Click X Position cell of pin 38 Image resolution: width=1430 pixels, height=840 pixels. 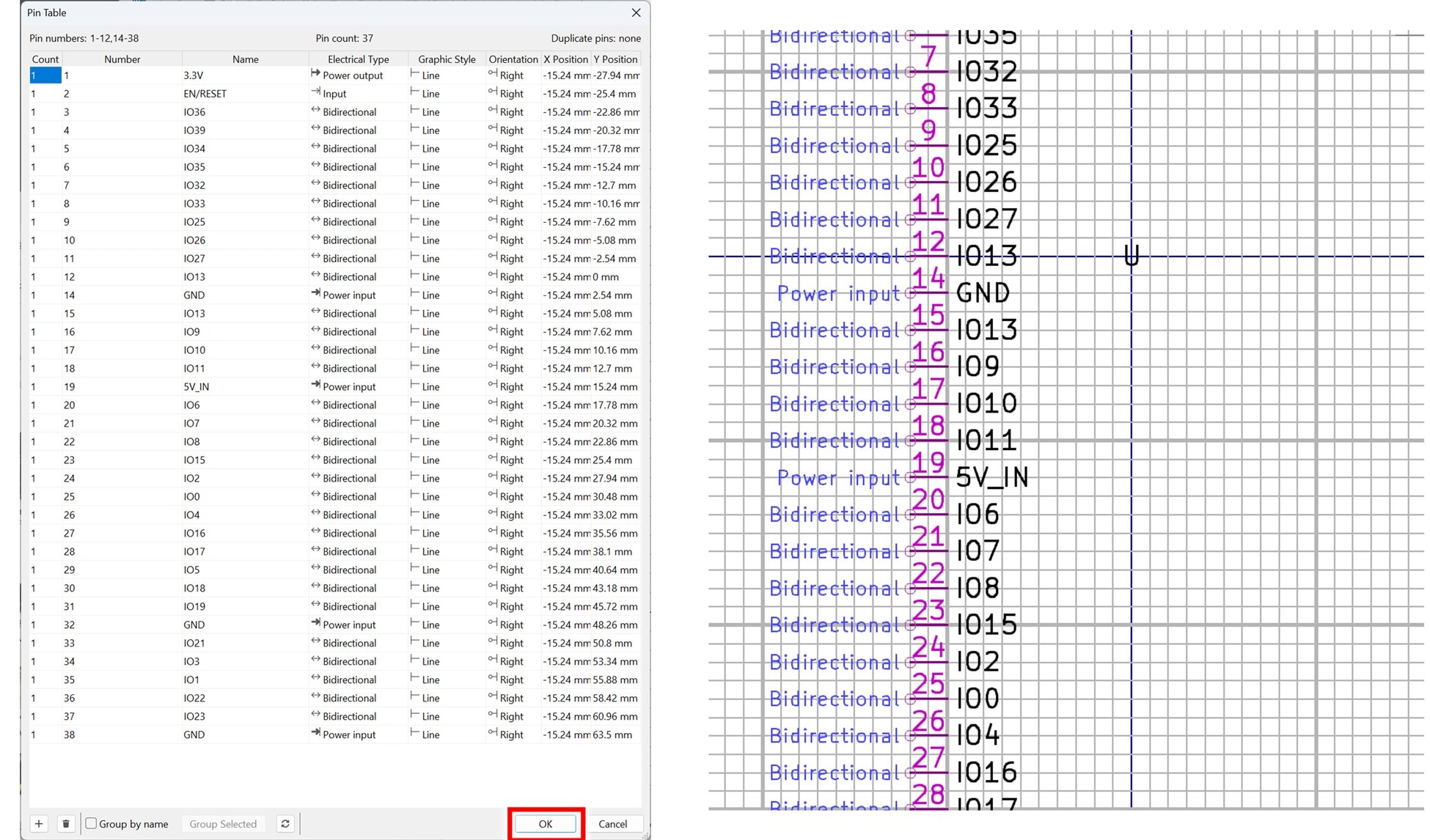566,735
